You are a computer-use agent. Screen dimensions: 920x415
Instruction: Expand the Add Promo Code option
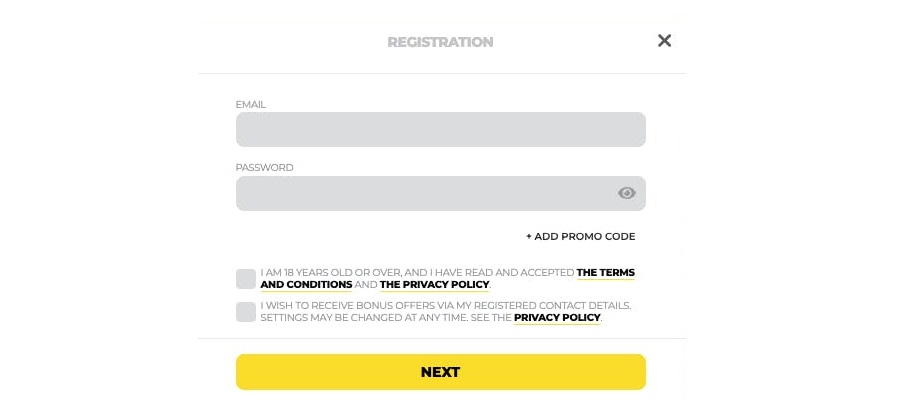click(x=580, y=236)
